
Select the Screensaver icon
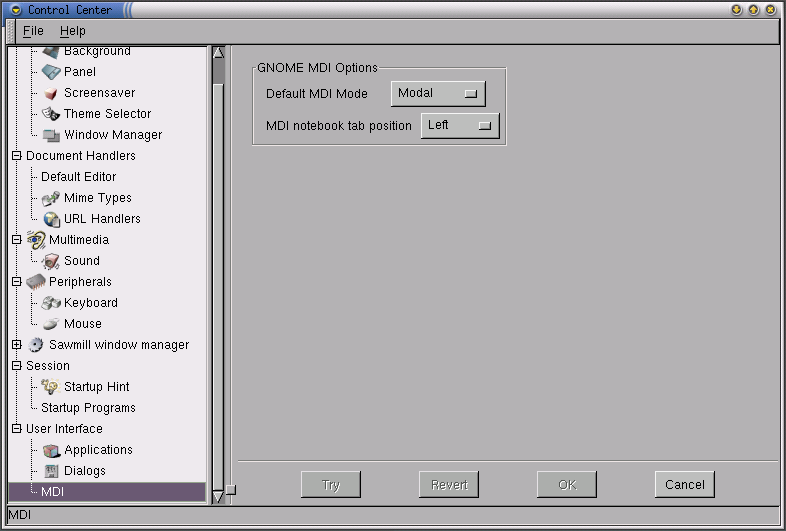tap(51, 93)
